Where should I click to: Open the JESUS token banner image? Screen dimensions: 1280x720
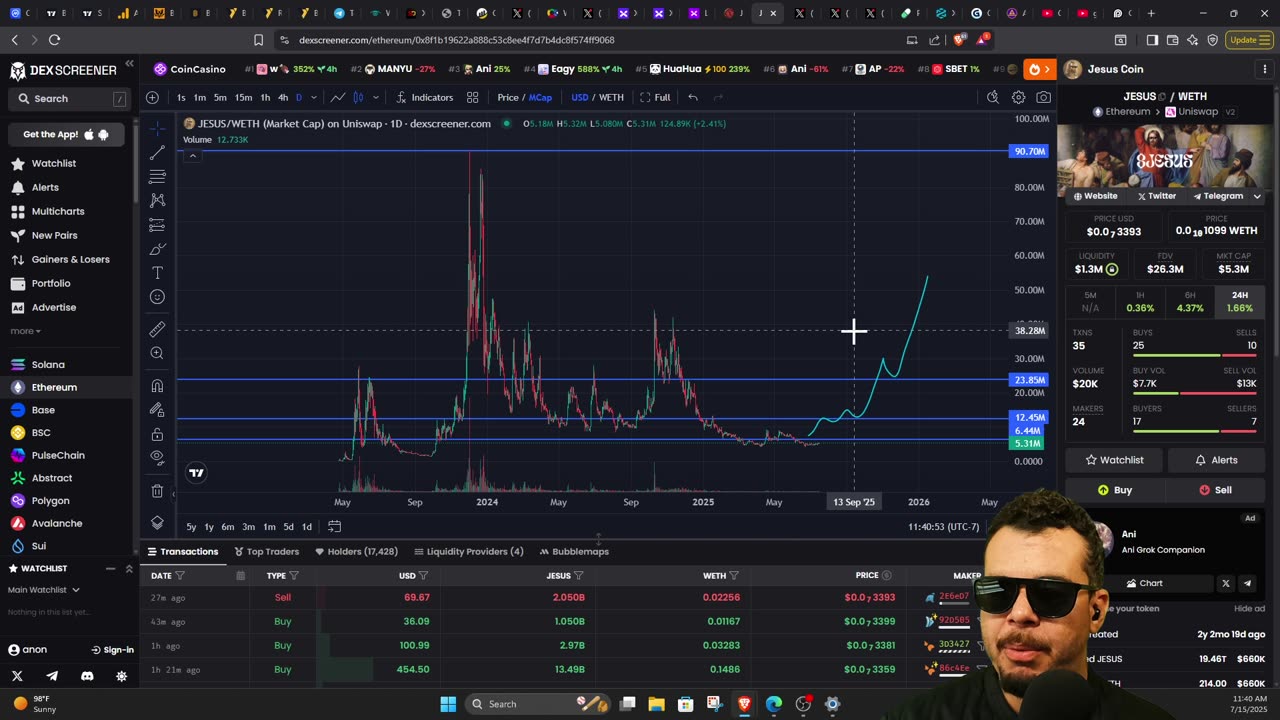pyautogui.click(x=1165, y=156)
